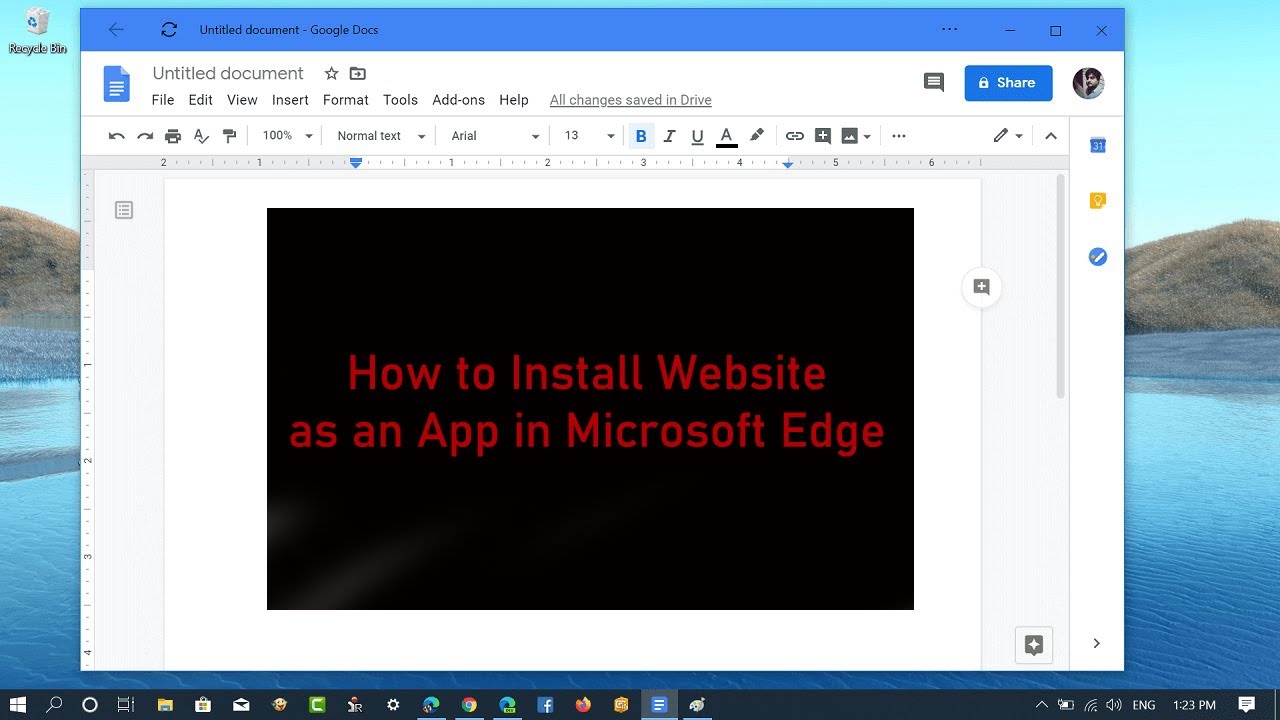Click the Print icon
Viewport: 1280px width, 720px height.
coord(173,136)
